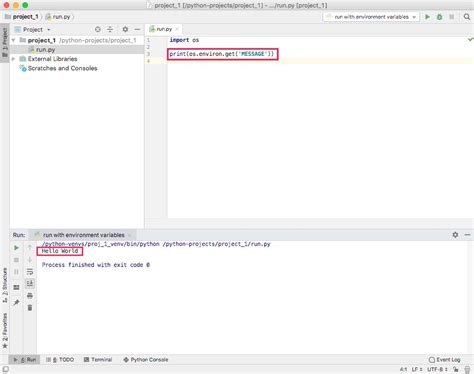Click 'MESSAGE' string in print statement

(252, 54)
